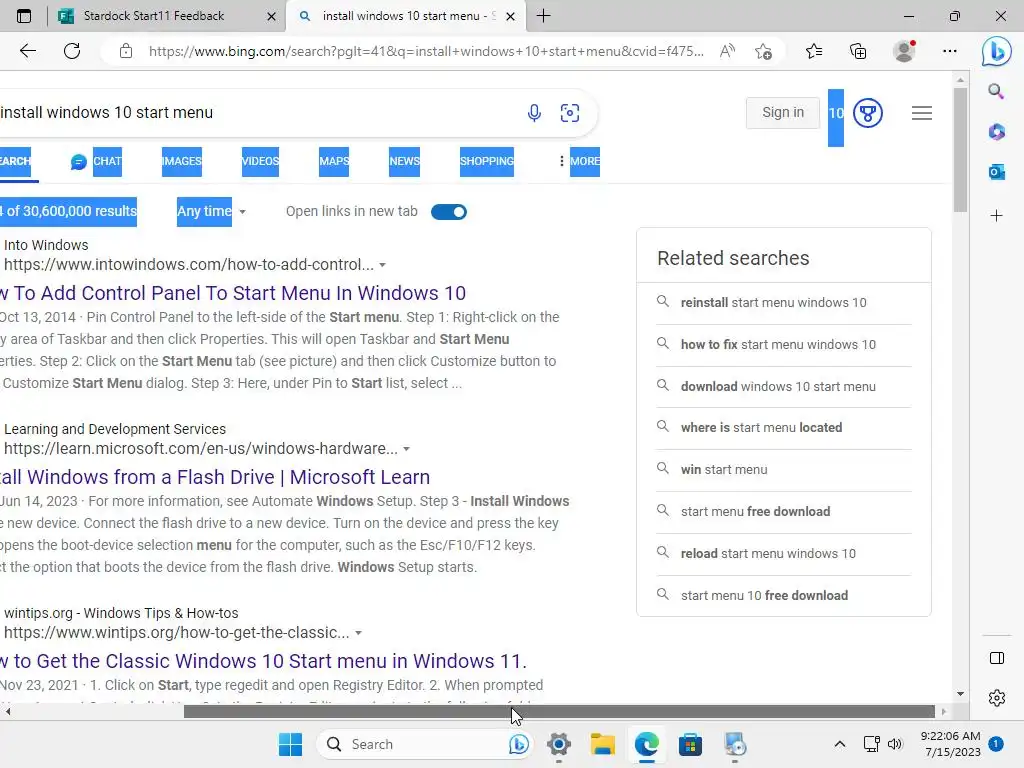1024x768 pixels.
Task: Expand intowindows.com URL dropdown arrow
Action: tap(383, 265)
